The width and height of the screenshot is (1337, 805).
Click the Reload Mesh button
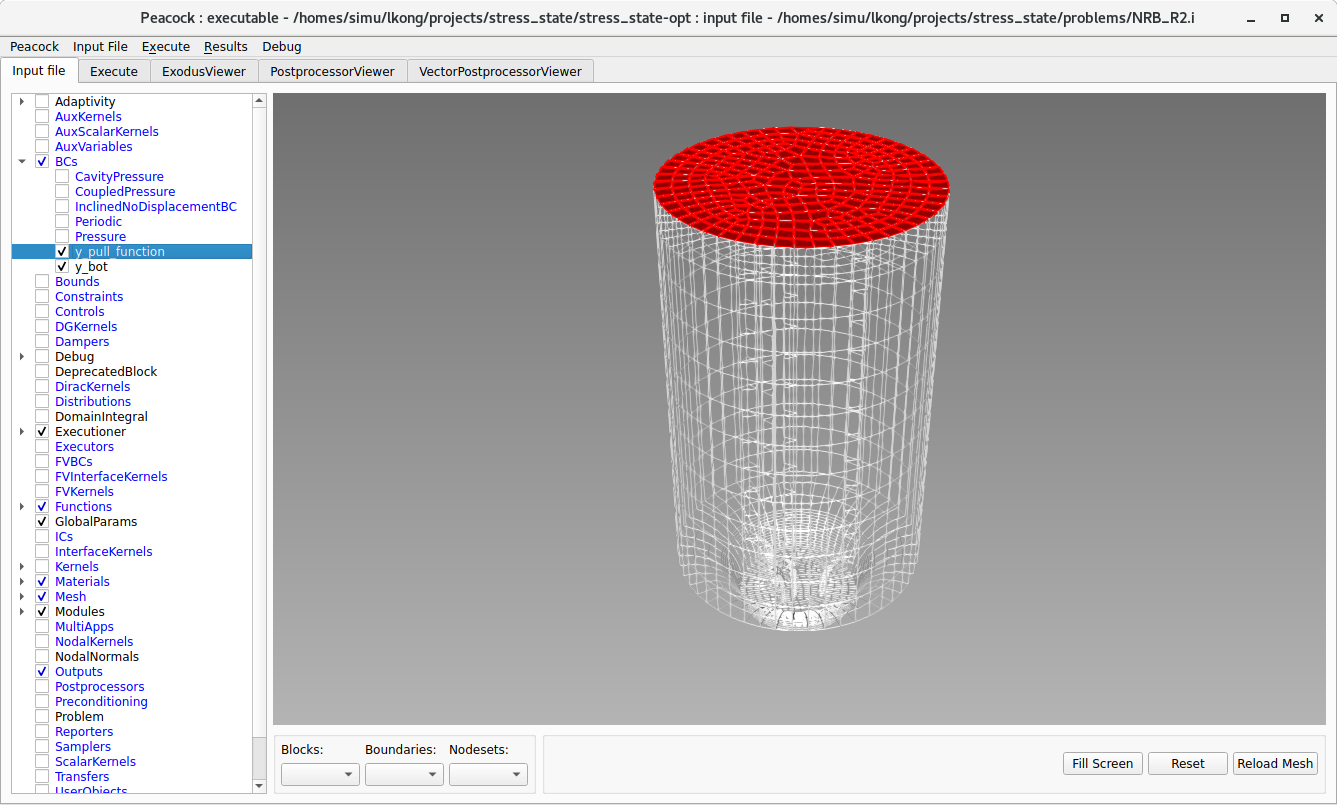pyautogui.click(x=1275, y=763)
